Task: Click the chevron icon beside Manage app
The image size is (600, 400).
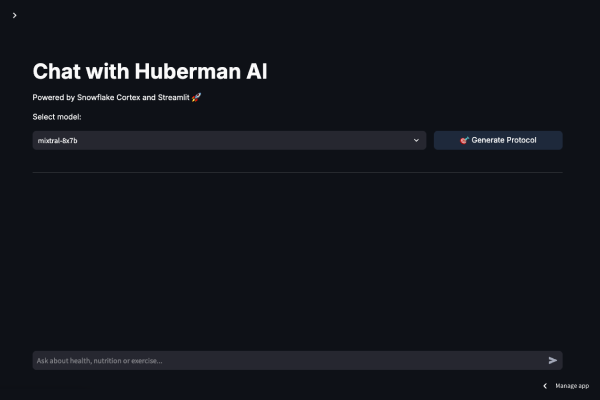Action: [x=545, y=385]
